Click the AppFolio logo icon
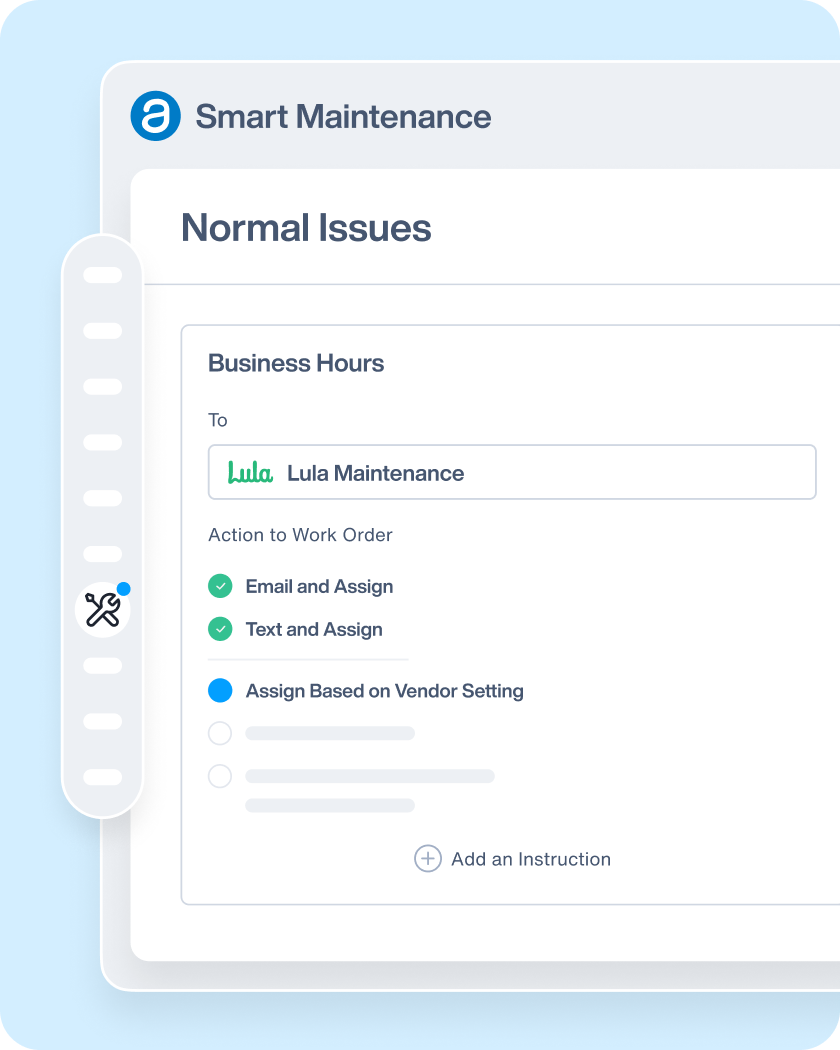This screenshot has width=840, height=1050. coord(155,116)
